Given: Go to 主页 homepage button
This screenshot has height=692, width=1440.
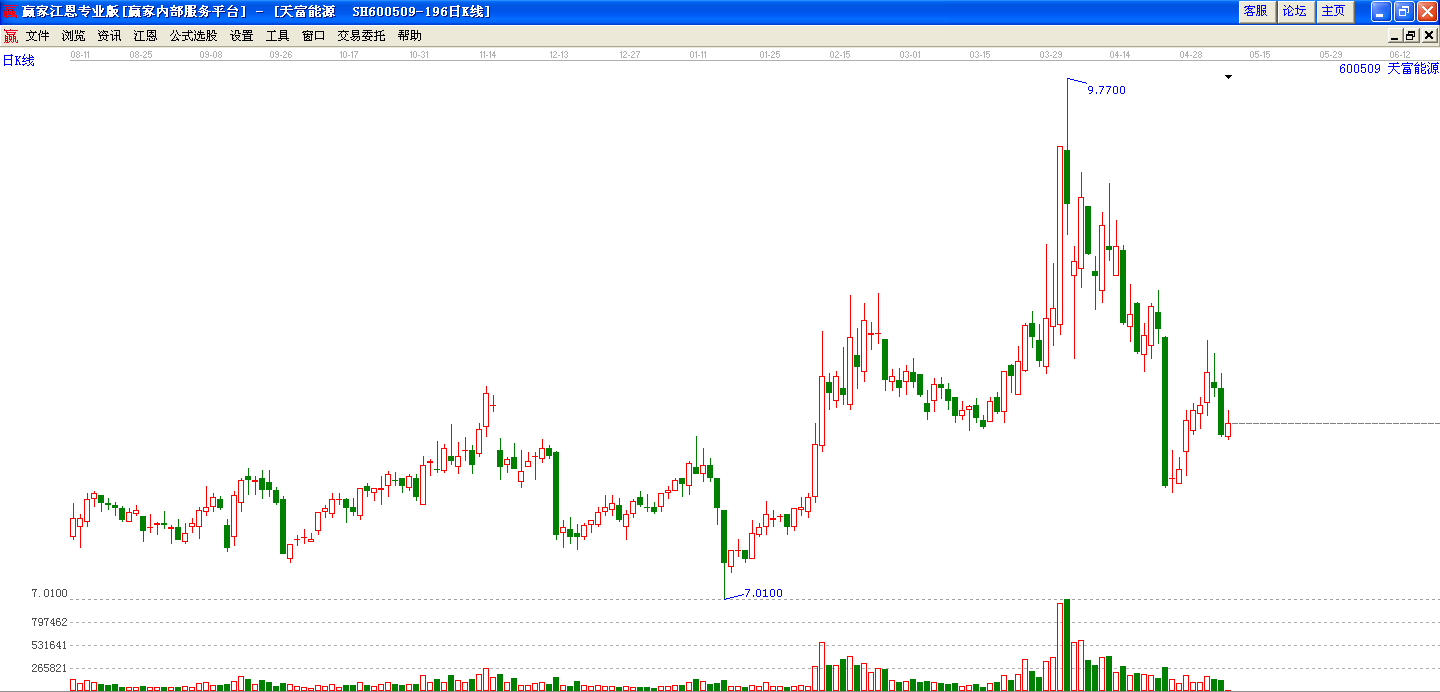Looking at the screenshot, I should (1333, 11).
